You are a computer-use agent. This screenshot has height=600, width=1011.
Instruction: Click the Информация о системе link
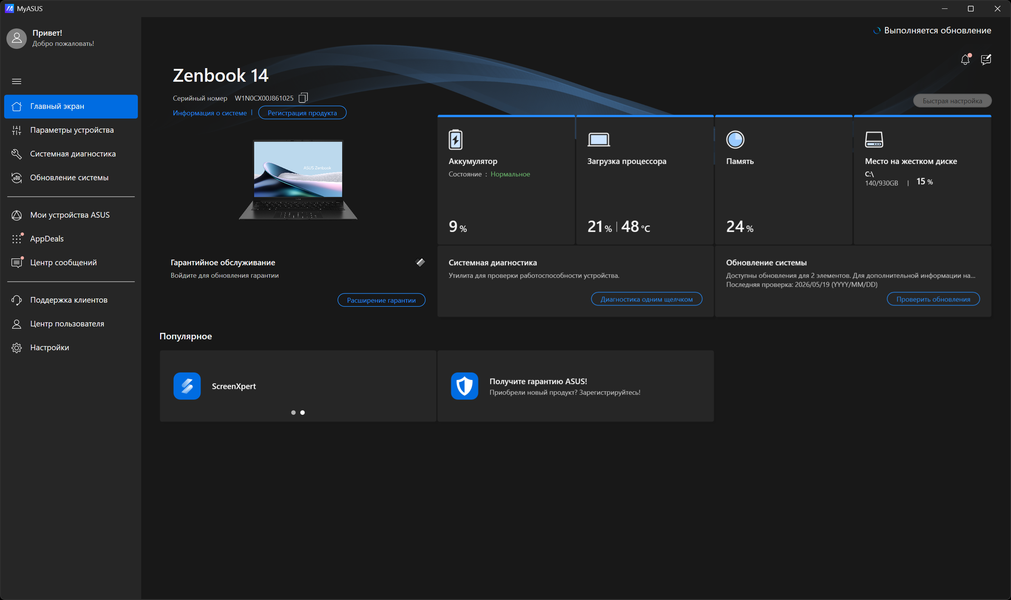point(210,113)
